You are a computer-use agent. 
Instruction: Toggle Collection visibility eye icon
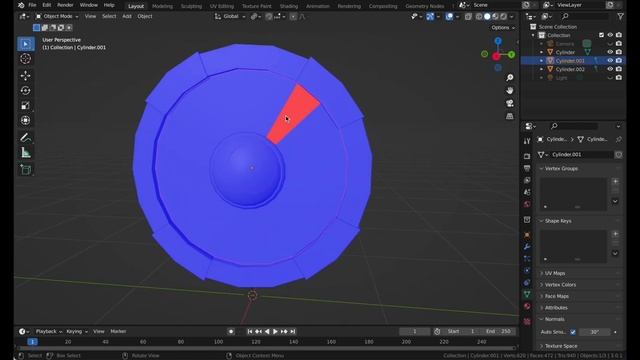pos(610,35)
